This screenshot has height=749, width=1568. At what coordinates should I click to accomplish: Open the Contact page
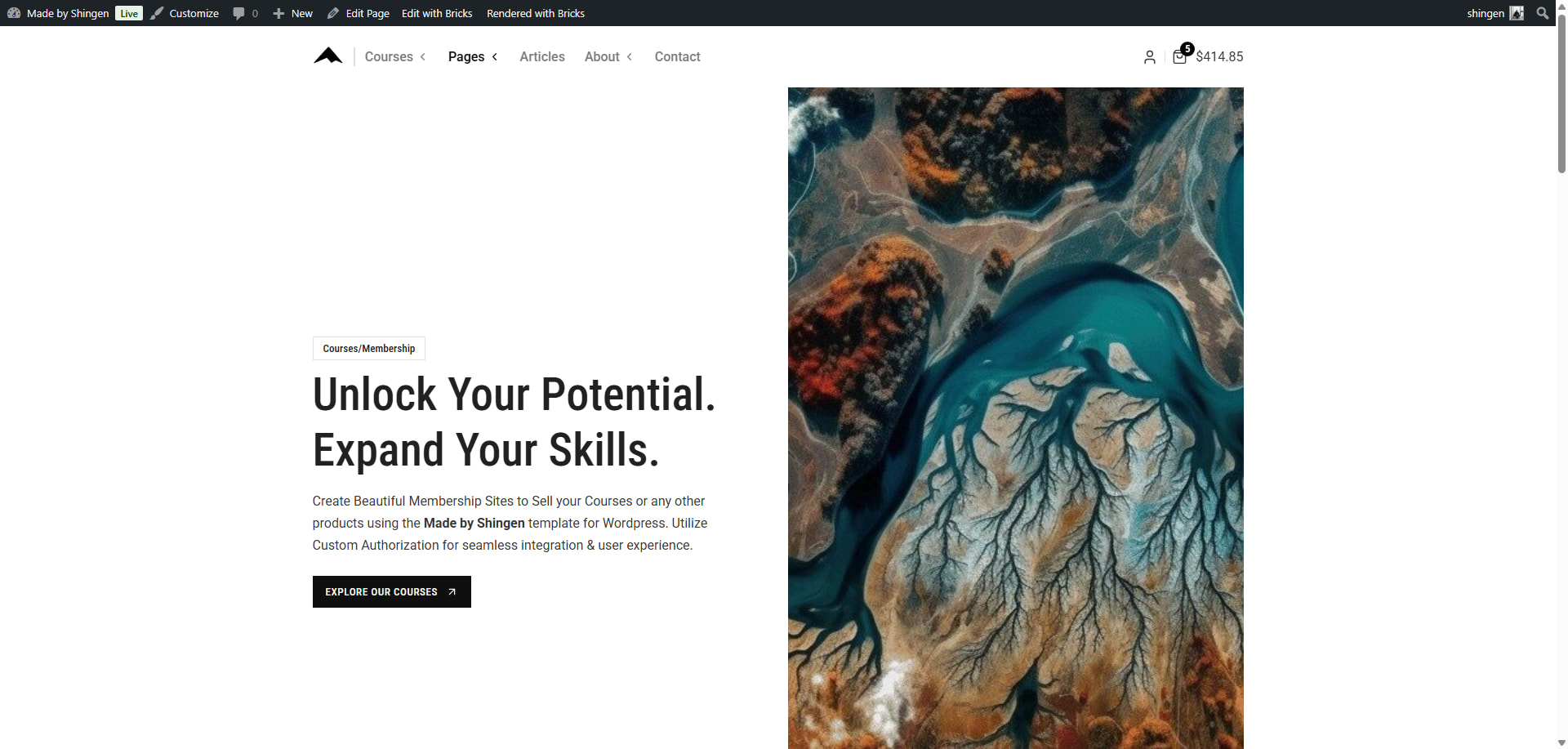point(677,56)
